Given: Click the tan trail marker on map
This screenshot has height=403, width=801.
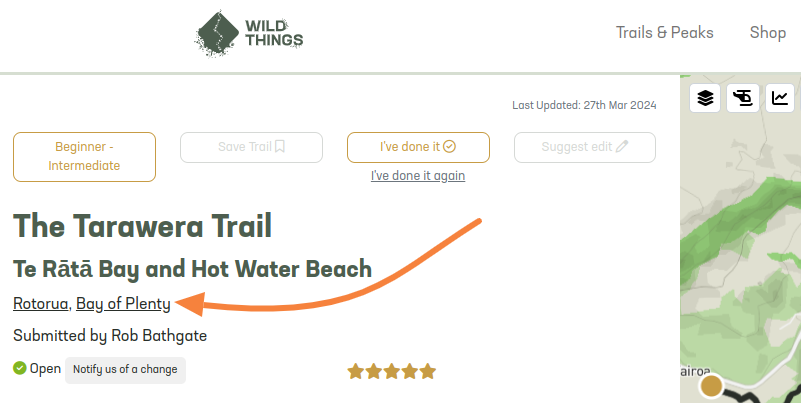Looking at the screenshot, I should click(x=711, y=386).
